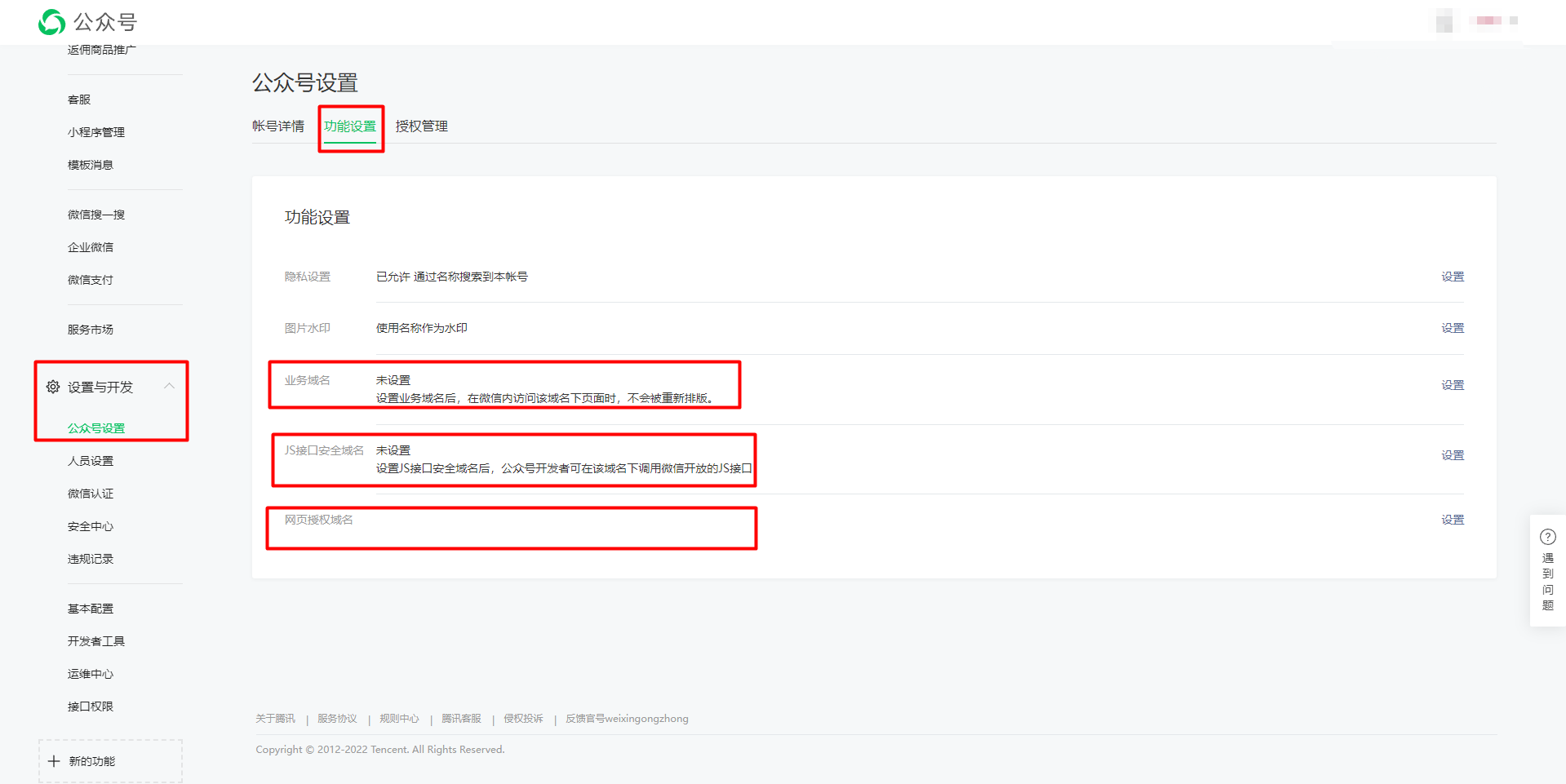Open the 规则中心 footer link
The height and width of the screenshot is (784, 1566).
click(x=400, y=719)
